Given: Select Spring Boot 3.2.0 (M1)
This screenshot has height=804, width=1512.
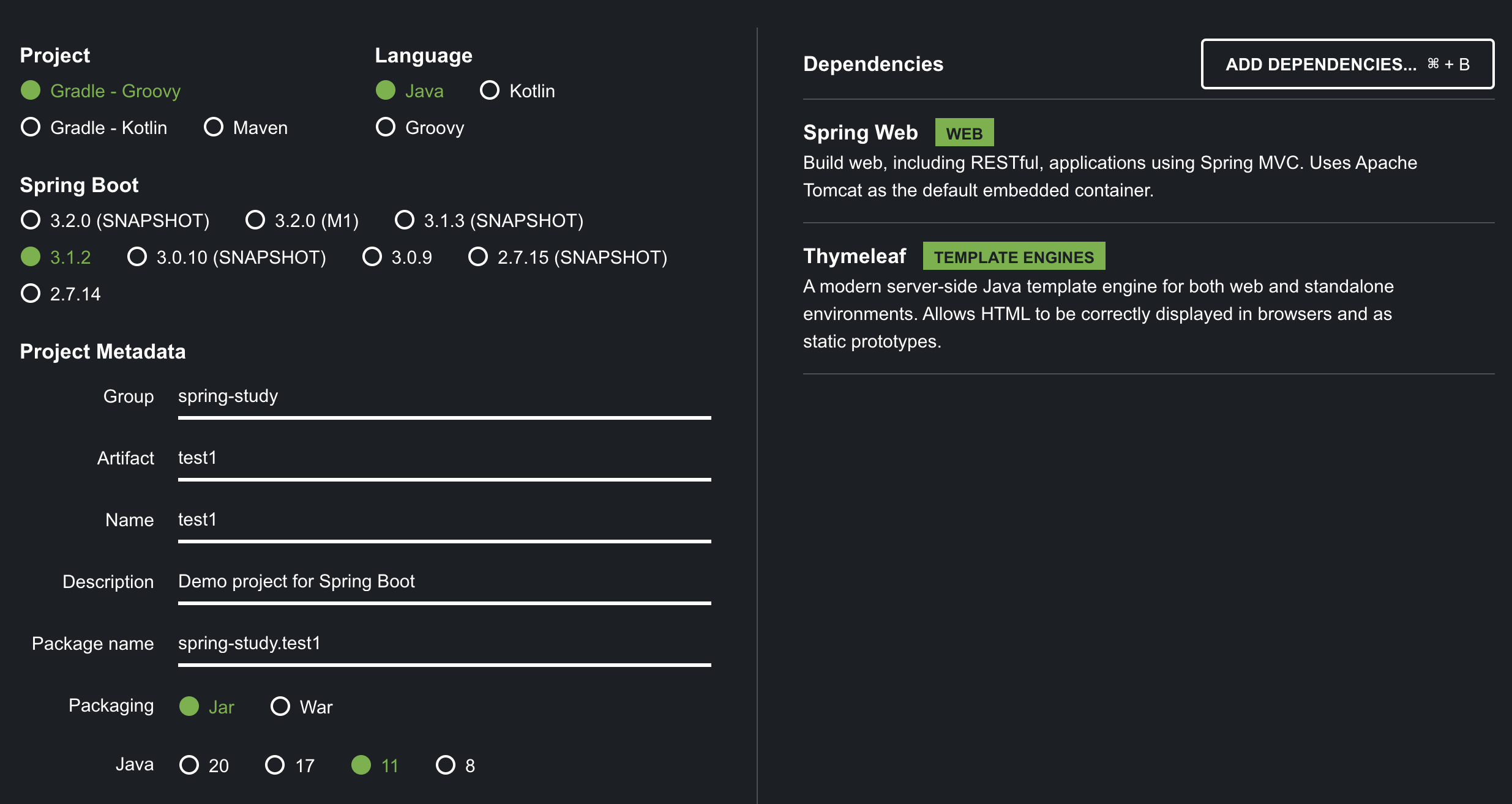Looking at the screenshot, I should (x=302, y=220).
